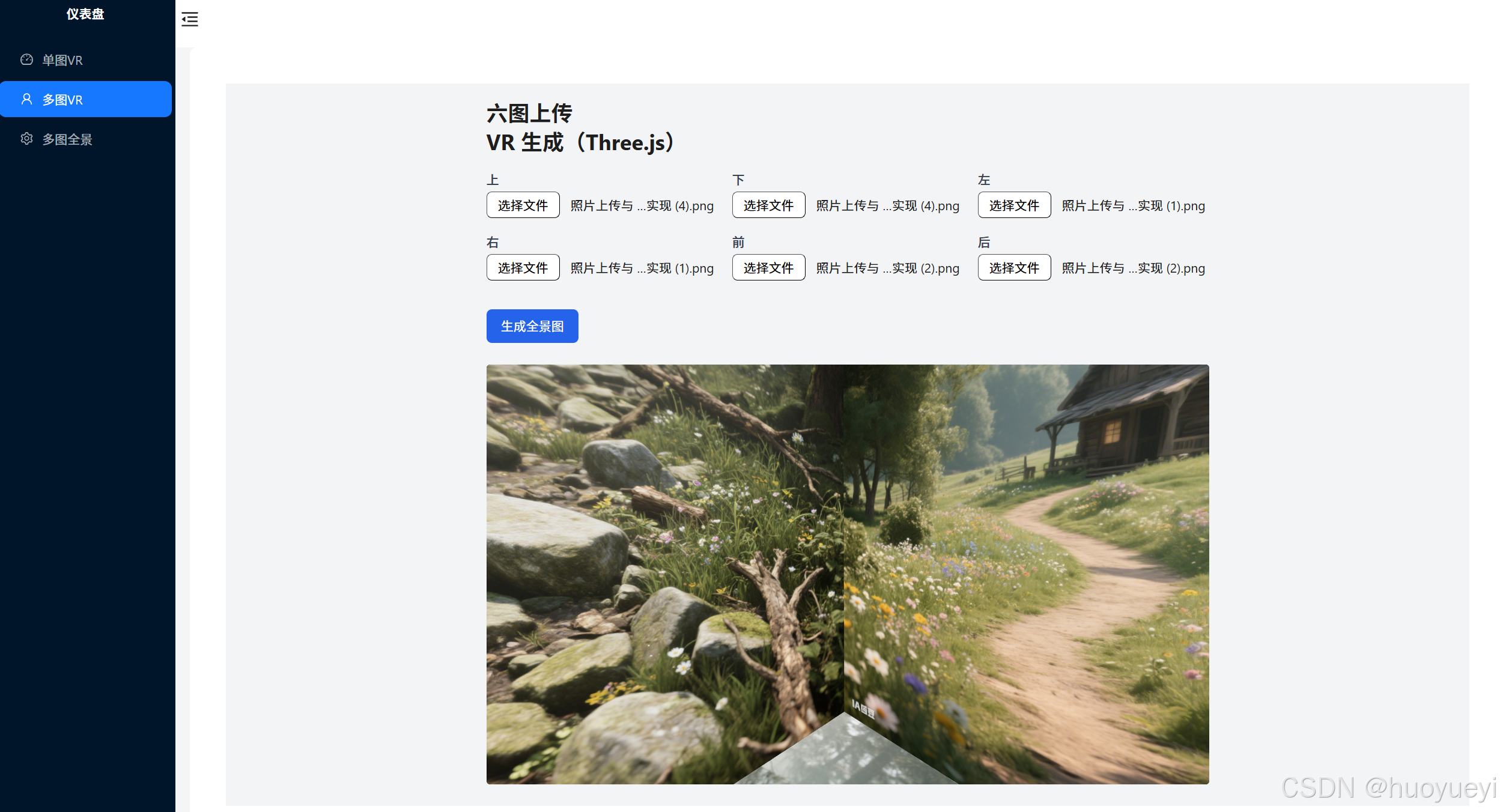
Task: Click the dashboard icon beside 单图VR
Action: (x=26, y=59)
